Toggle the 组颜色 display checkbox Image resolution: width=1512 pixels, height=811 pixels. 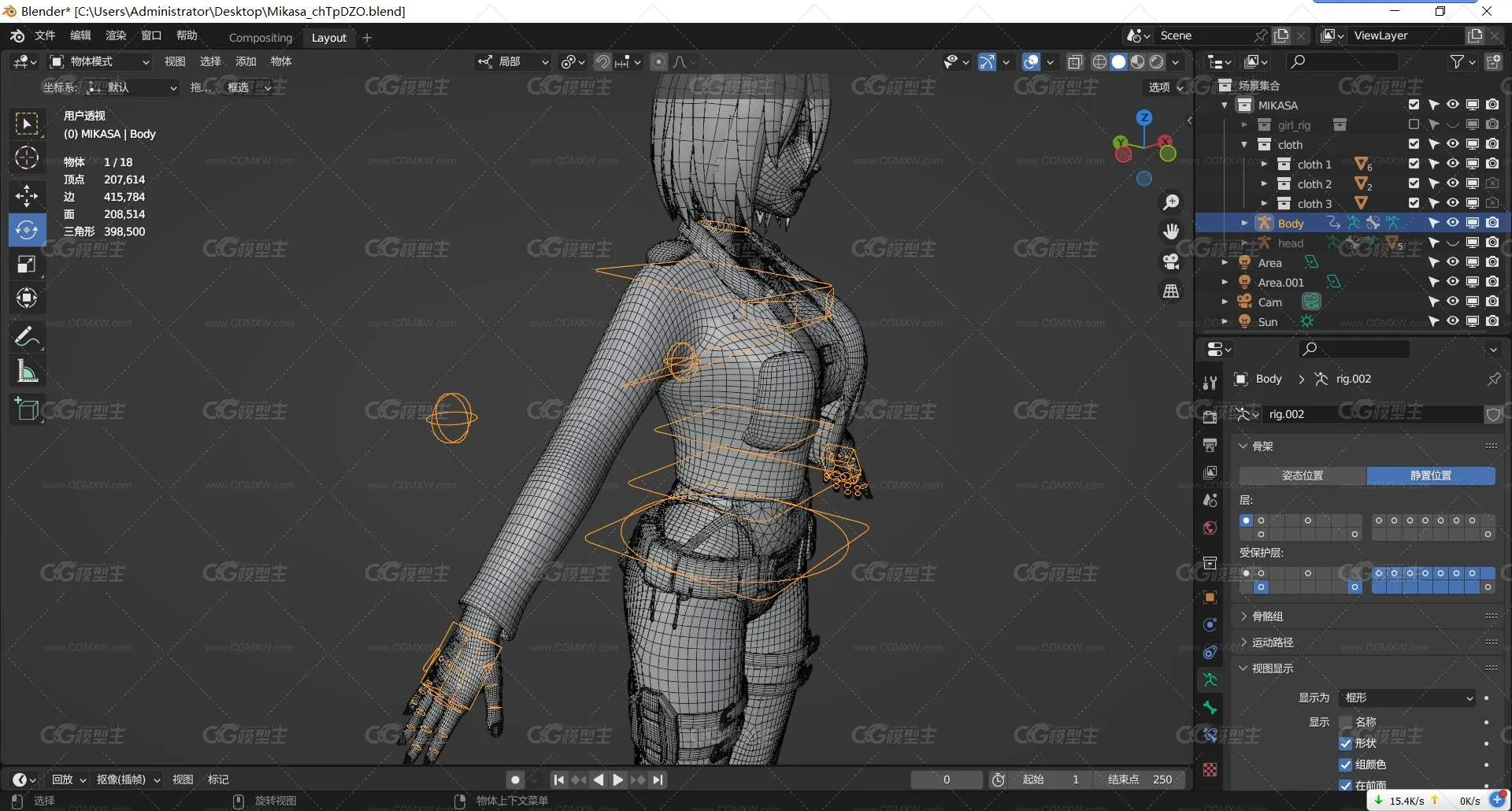1345,765
